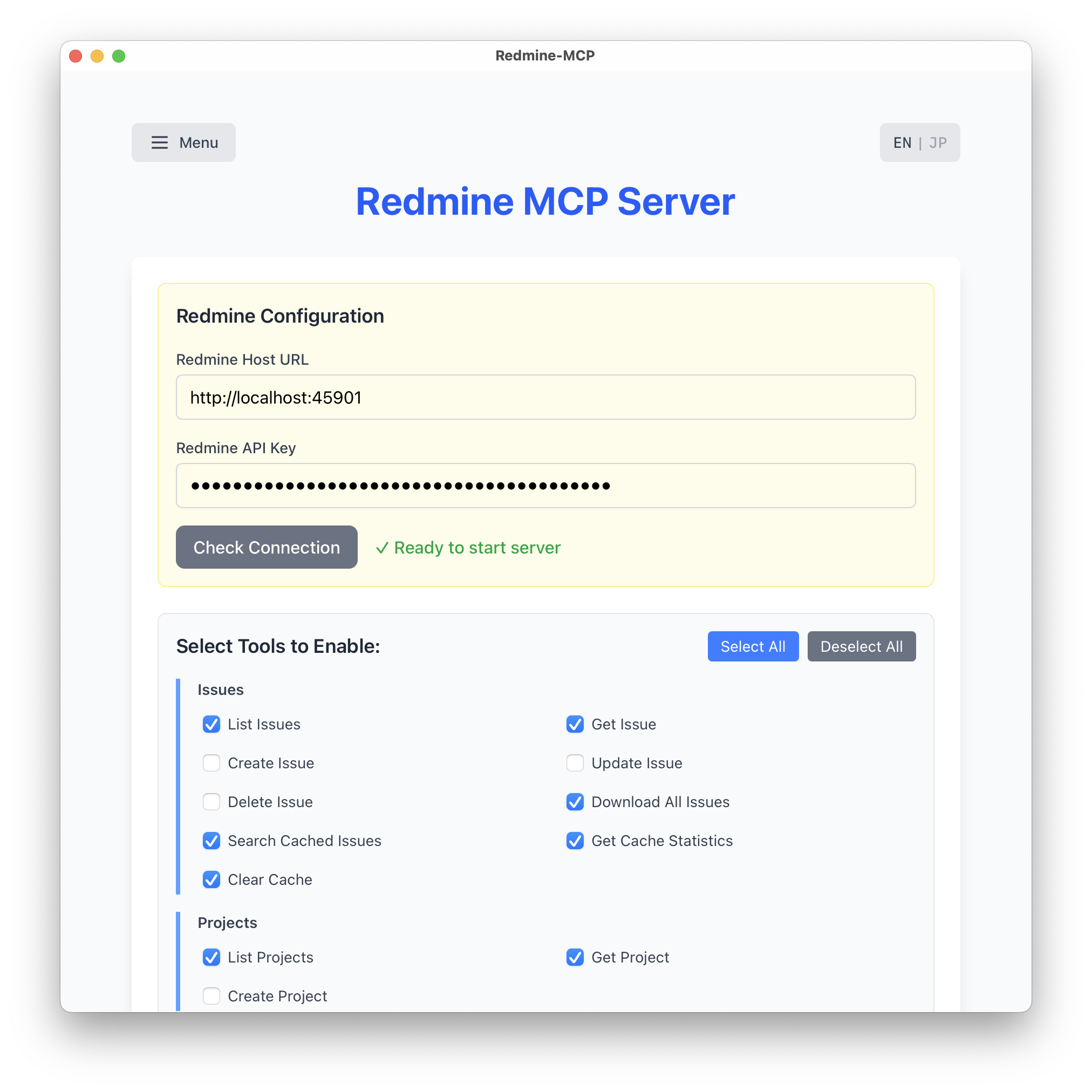Click the Redmine Configuration heading
The image size is (1092, 1092).
(281, 316)
